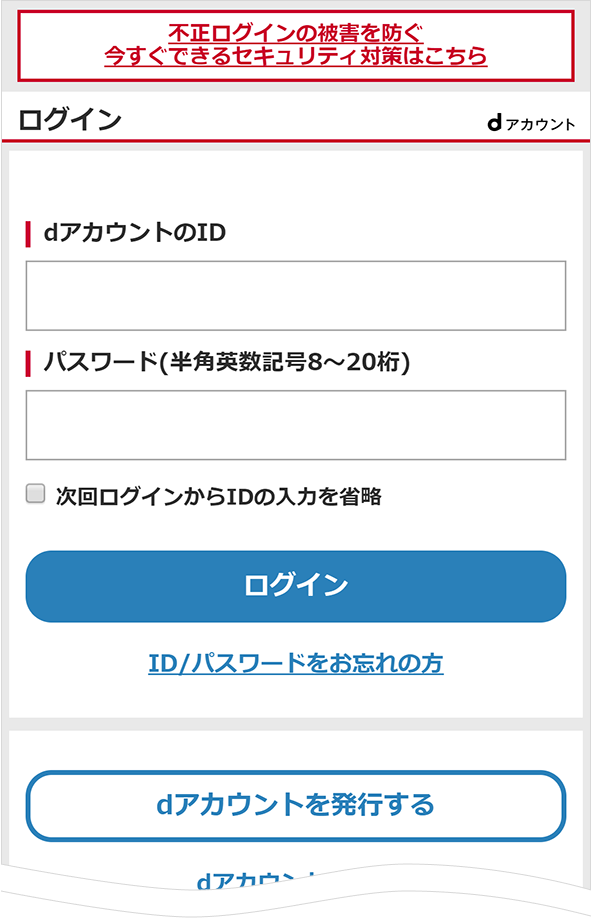
Task: Click the blue ログイン button
Action: [x=296, y=586]
